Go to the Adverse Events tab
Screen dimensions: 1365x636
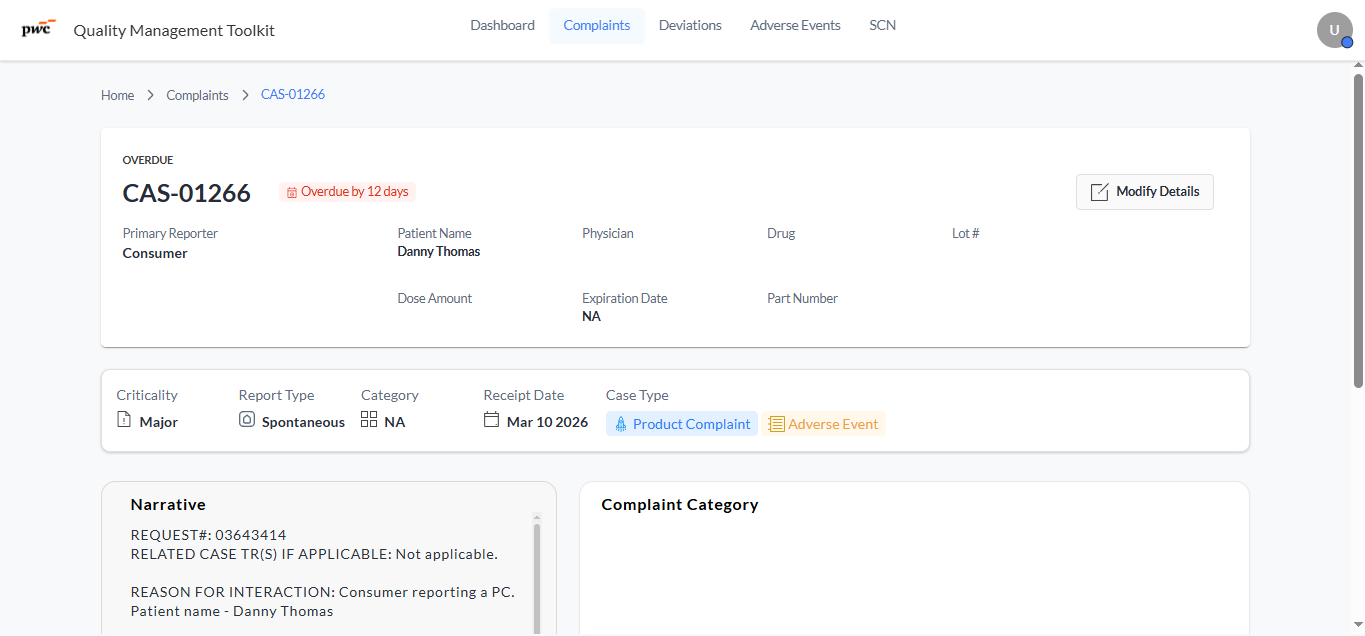coord(795,26)
